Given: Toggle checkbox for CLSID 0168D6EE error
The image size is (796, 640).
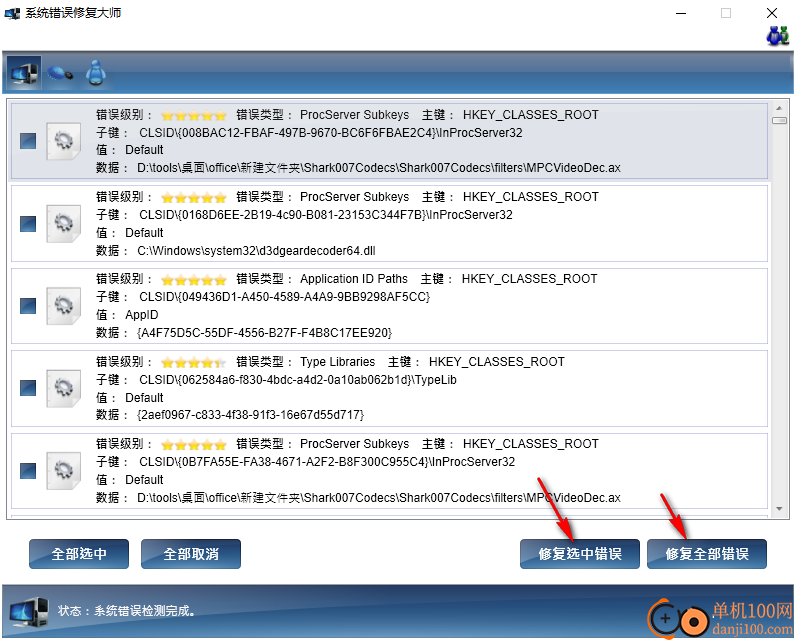Looking at the screenshot, I should coord(28,223).
